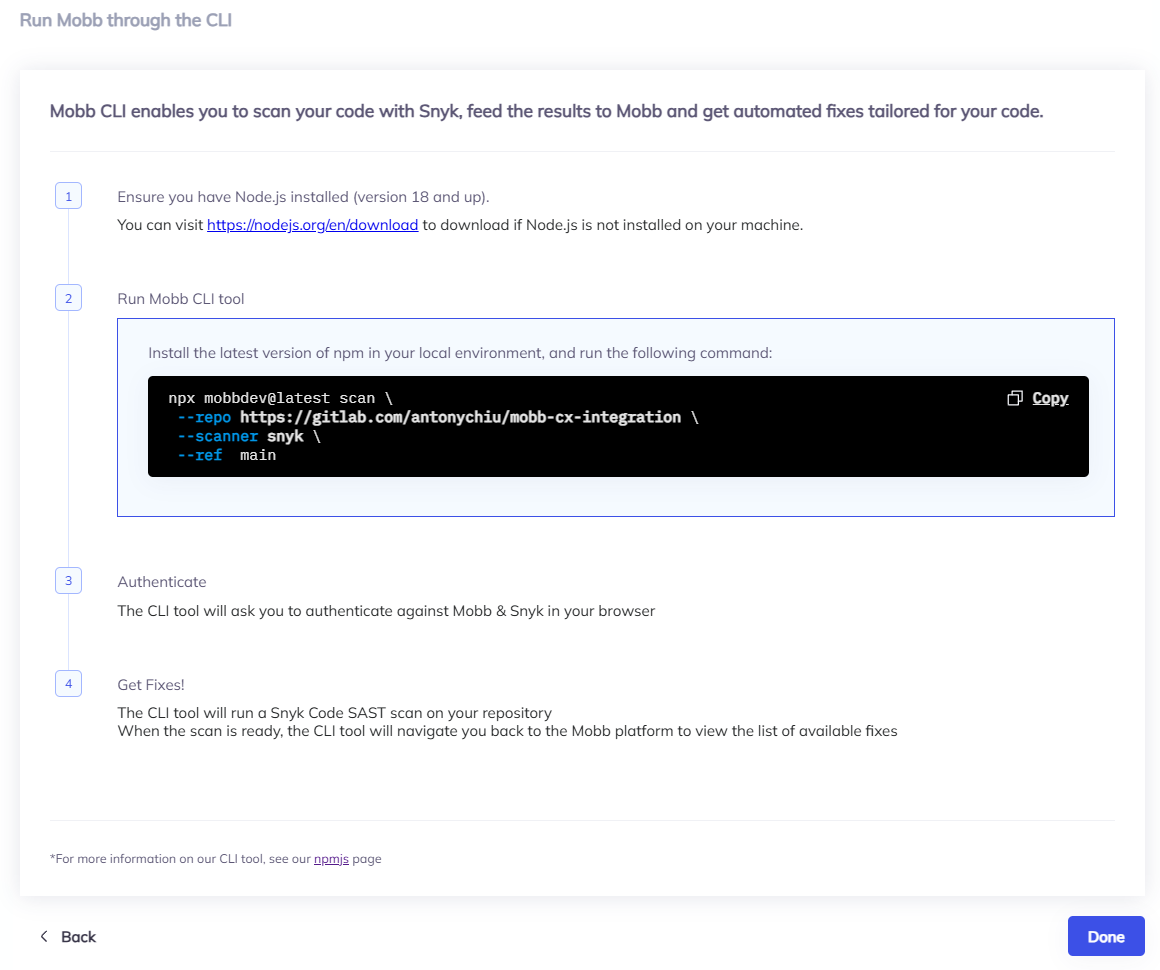Click the step 1 number badge

pyautogui.click(x=68, y=197)
